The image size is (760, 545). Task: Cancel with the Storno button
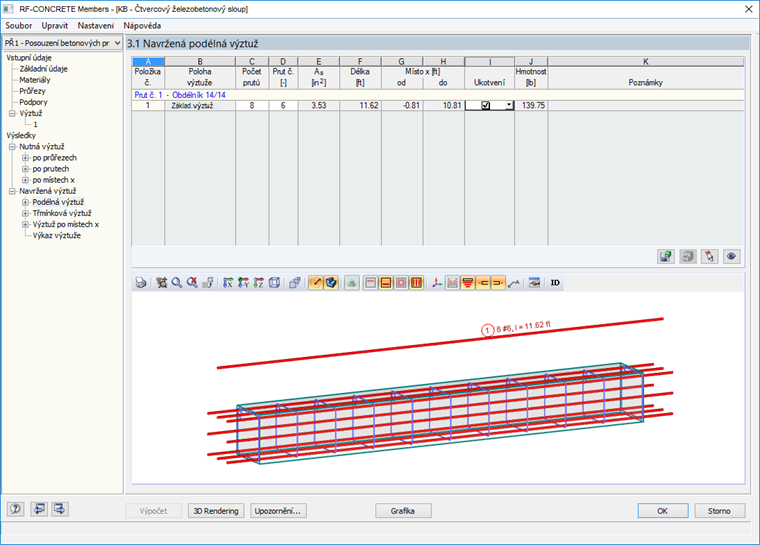coord(719,511)
